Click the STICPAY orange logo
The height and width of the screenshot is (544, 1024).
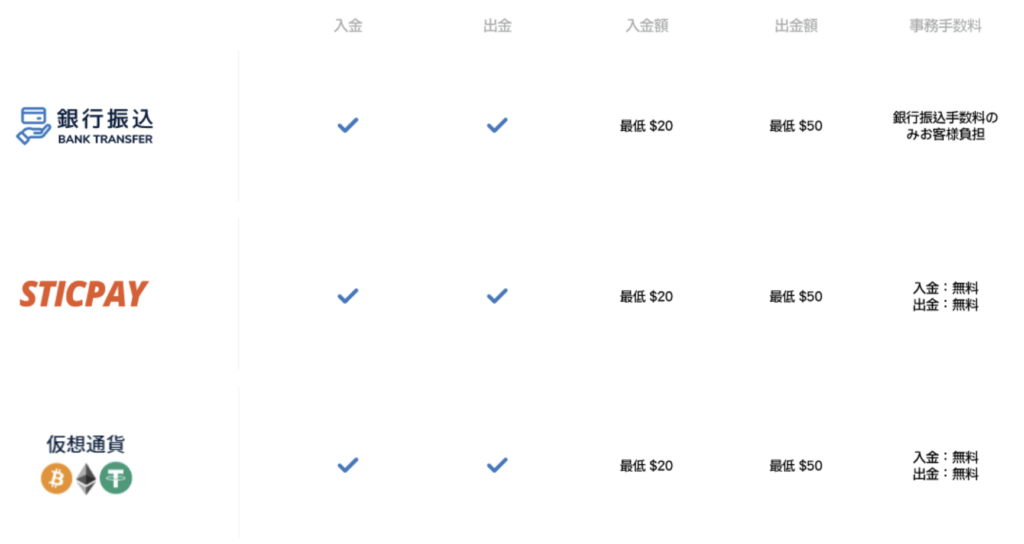click(x=84, y=295)
